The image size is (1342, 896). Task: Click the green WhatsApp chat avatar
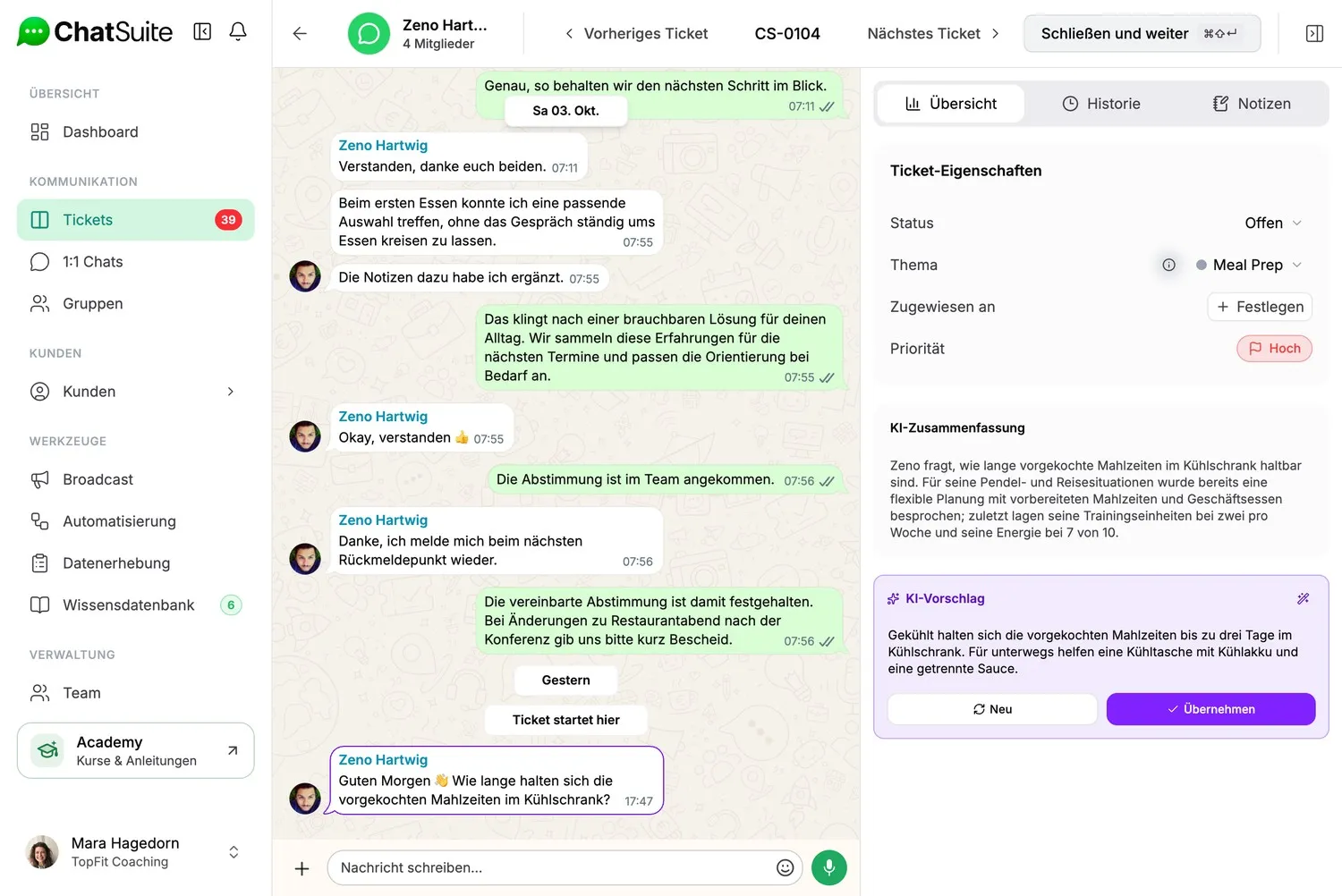[369, 34]
